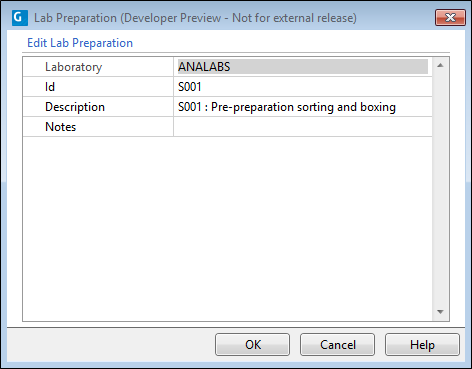
Task: Click the OK button
Action: click(x=252, y=345)
